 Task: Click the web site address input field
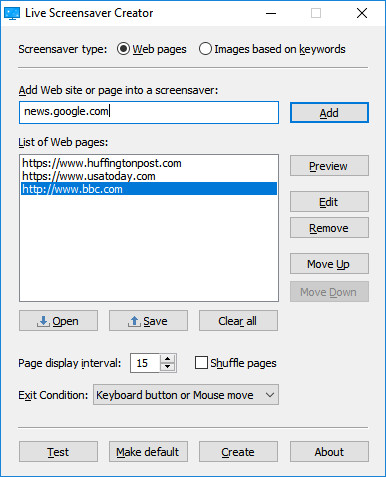149,112
